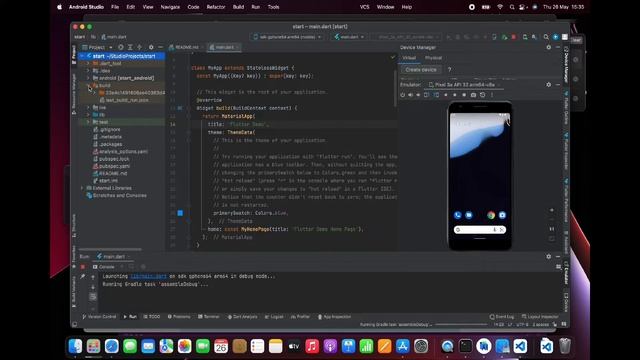Click the emulator volume up icon
This screenshot has width=640, height=360.
pyautogui.click(x=411, y=95)
